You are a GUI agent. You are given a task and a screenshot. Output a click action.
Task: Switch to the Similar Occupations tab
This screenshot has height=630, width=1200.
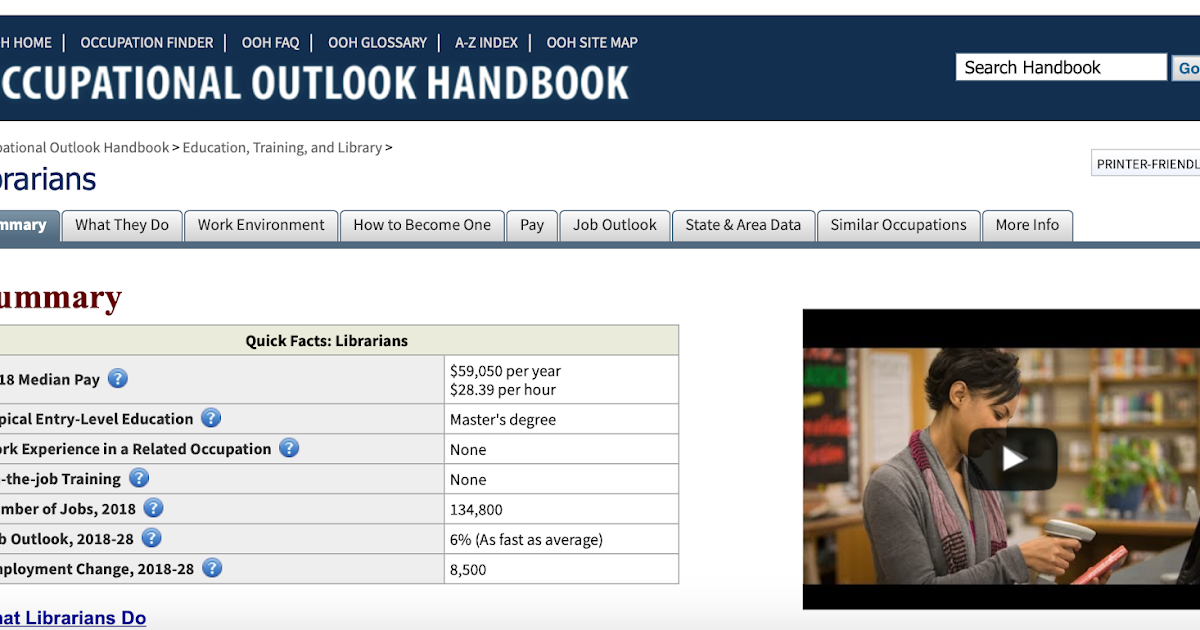click(x=898, y=225)
